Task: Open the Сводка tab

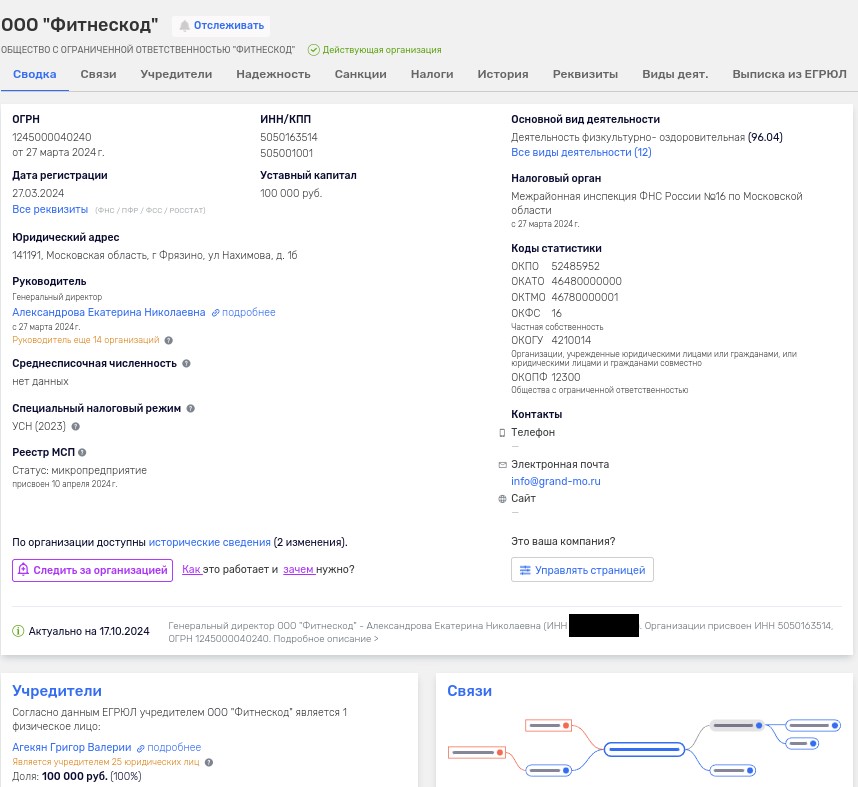Action: tap(34, 74)
